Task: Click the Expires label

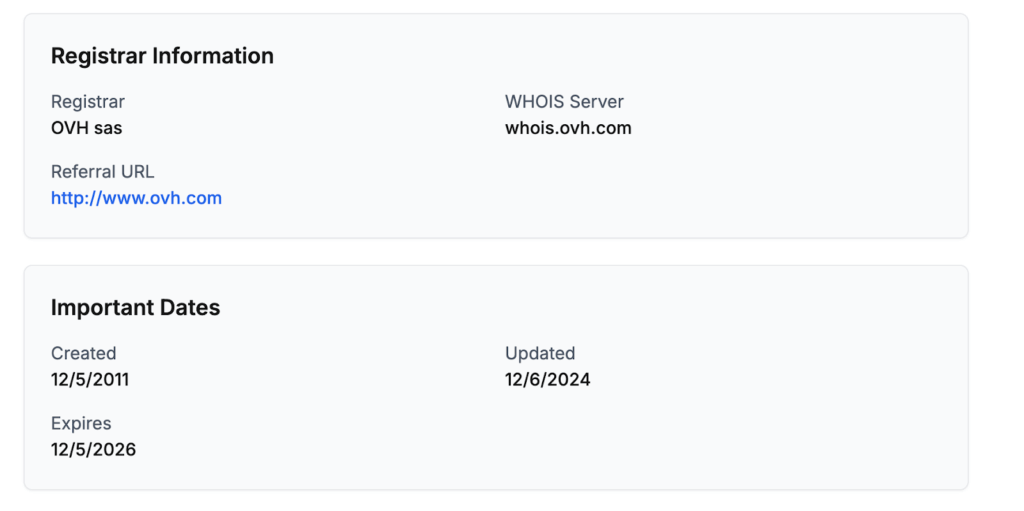Action: [81, 423]
